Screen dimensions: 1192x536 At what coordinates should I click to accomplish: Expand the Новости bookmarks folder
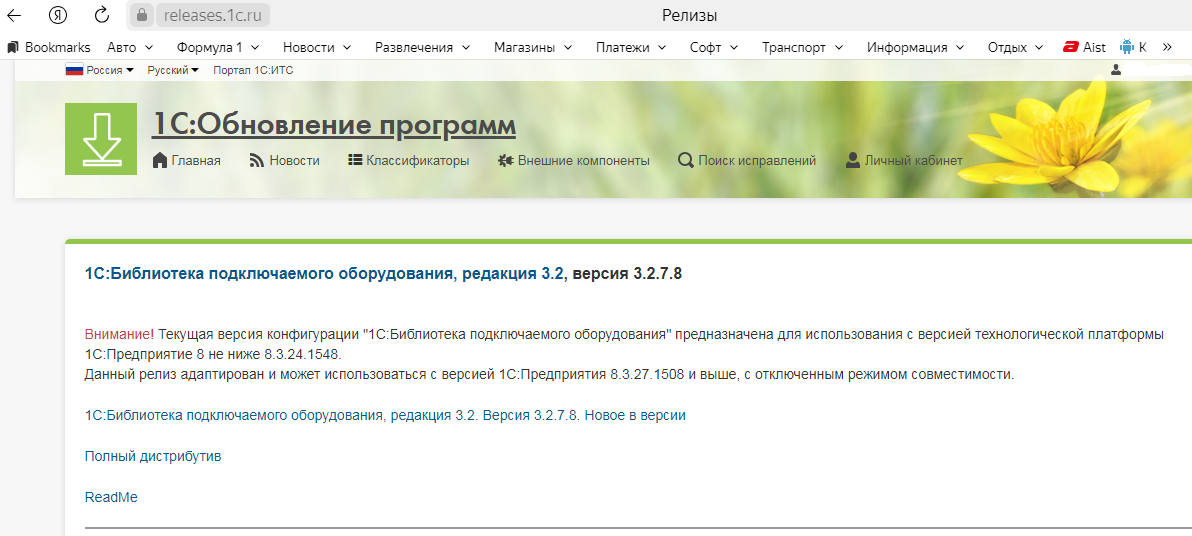[317, 47]
